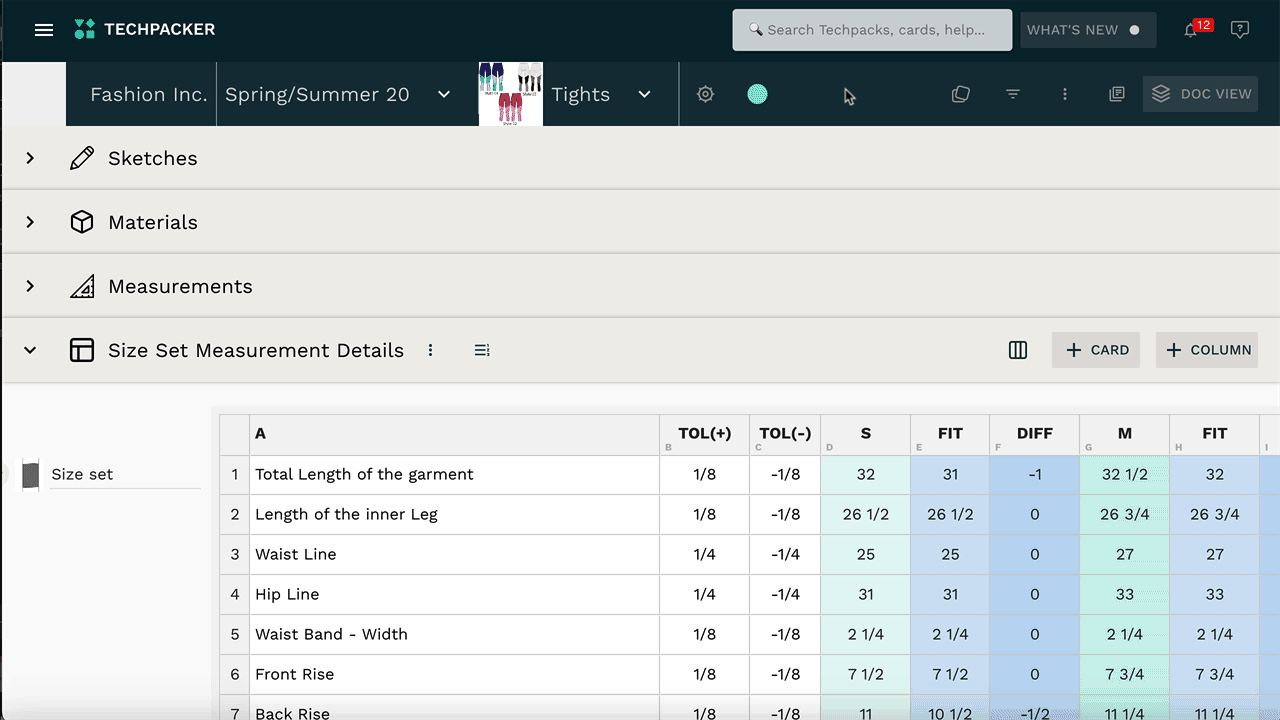1280x720 pixels.
Task: Click the teal status circle
Action: click(757, 94)
